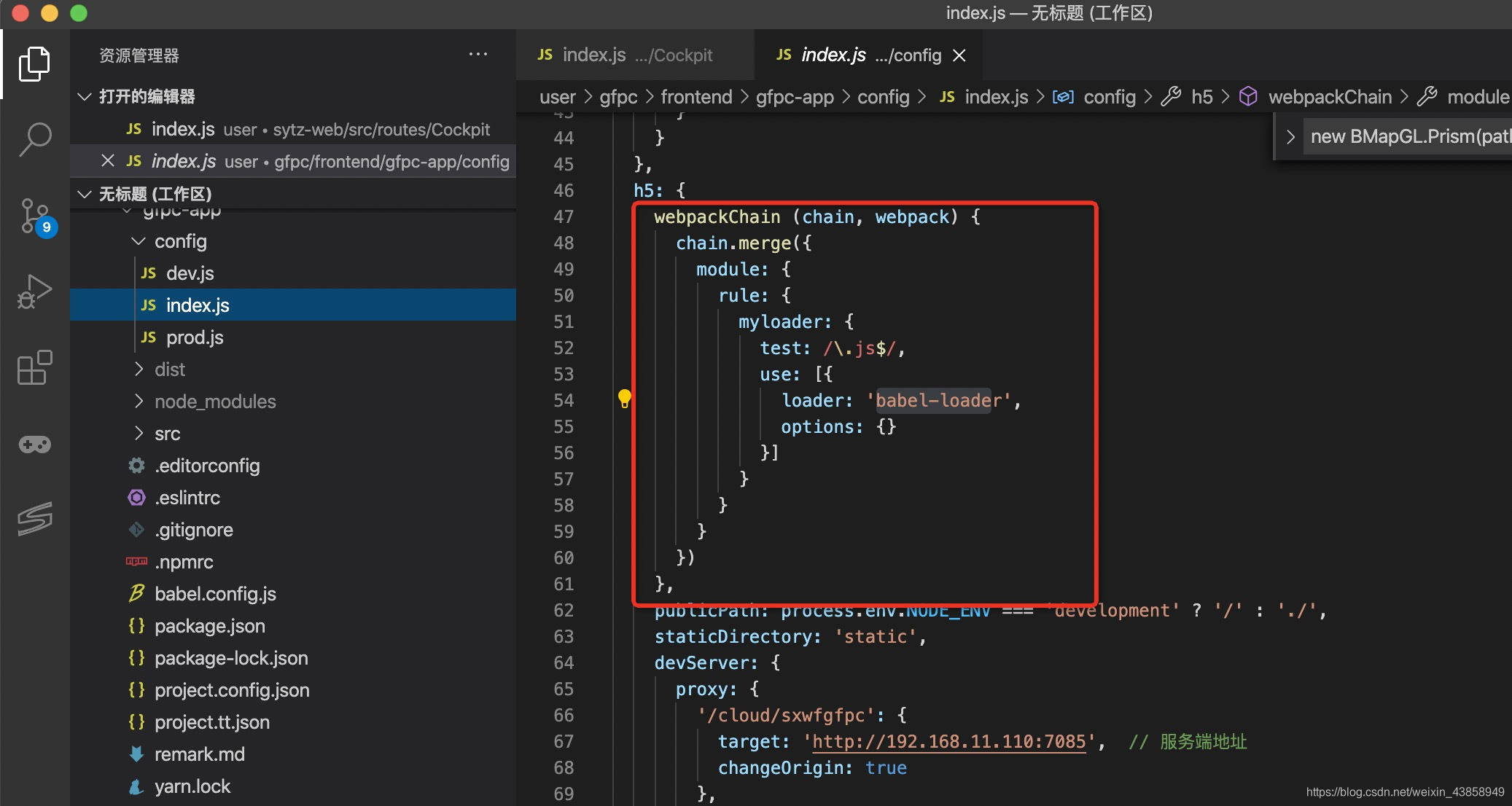Open the 192.168.11.110:7085 link in code
Image resolution: width=1512 pixels, height=806 pixels.
click(948, 742)
